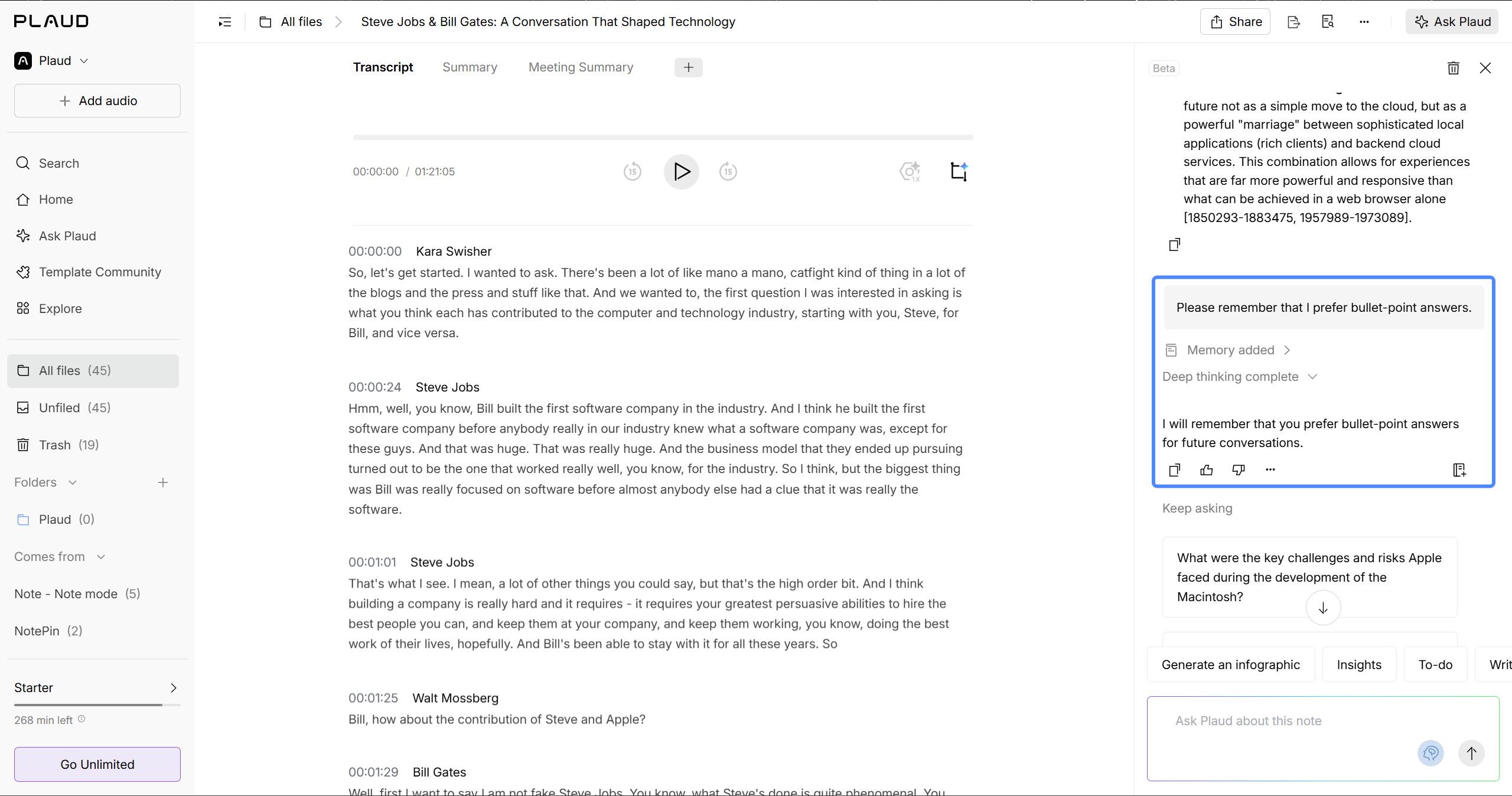Select the Unfiled (45) list

[93, 408]
